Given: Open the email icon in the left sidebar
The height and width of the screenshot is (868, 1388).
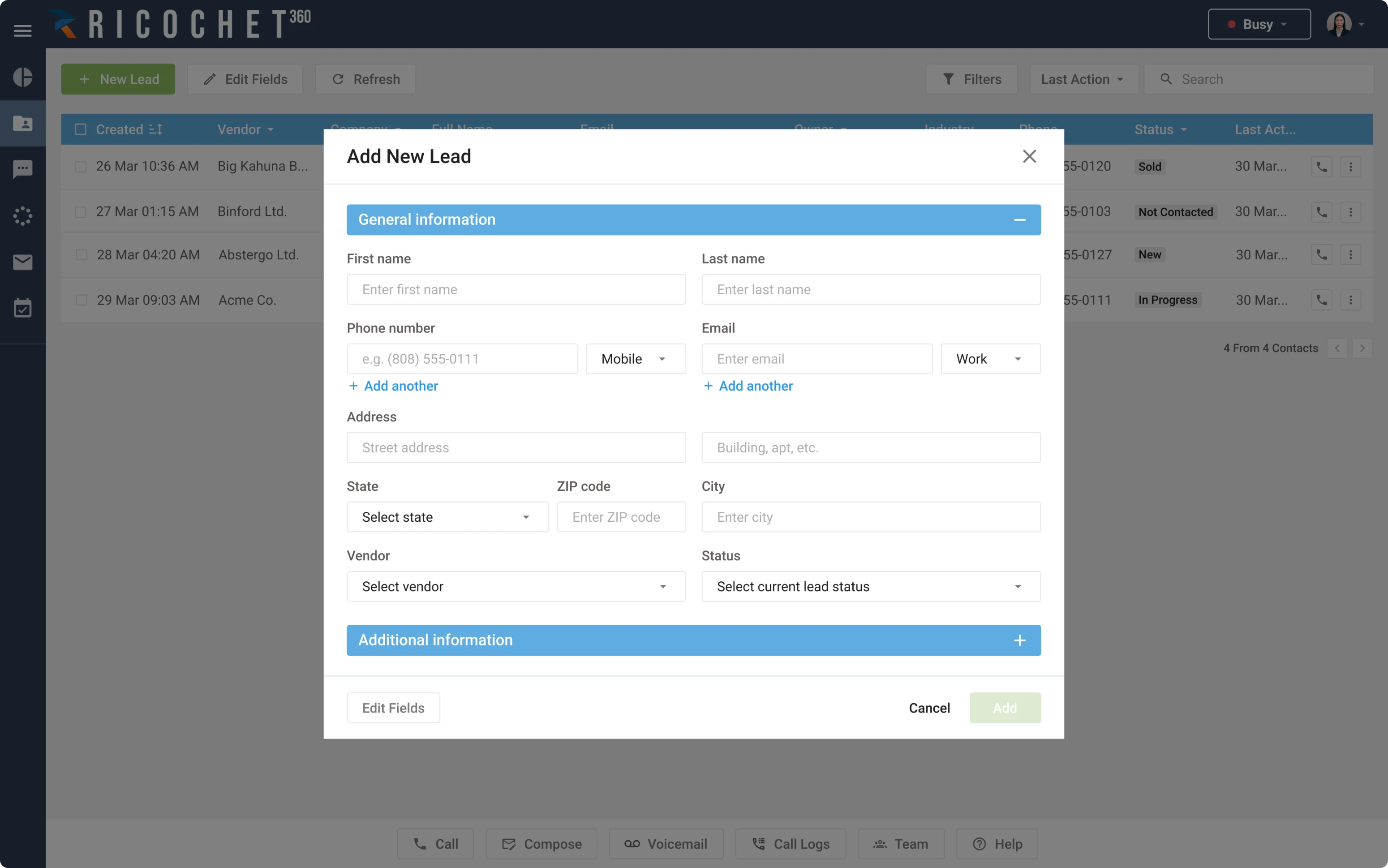Looking at the screenshot, I should [x=22, y=262].
